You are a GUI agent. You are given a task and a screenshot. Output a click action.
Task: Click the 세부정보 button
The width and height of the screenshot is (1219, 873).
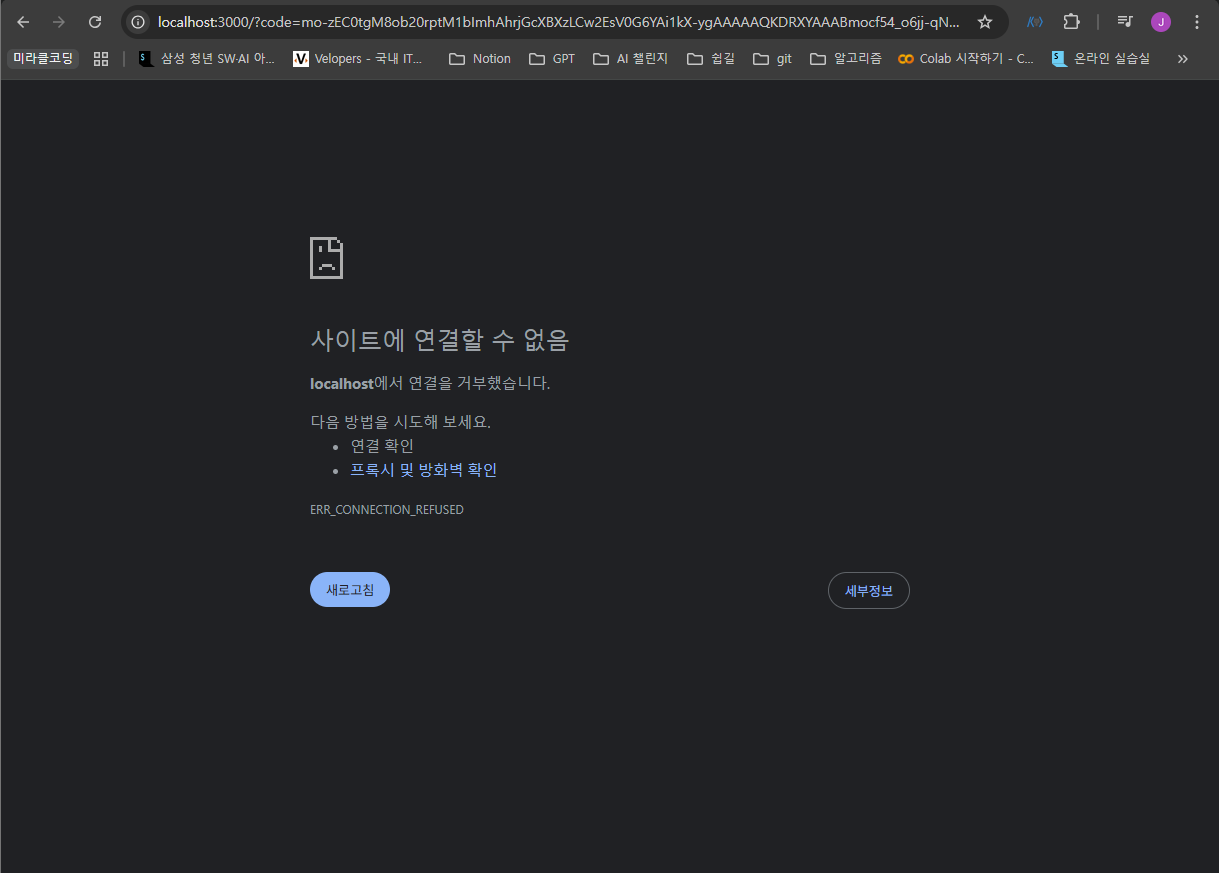868,591
